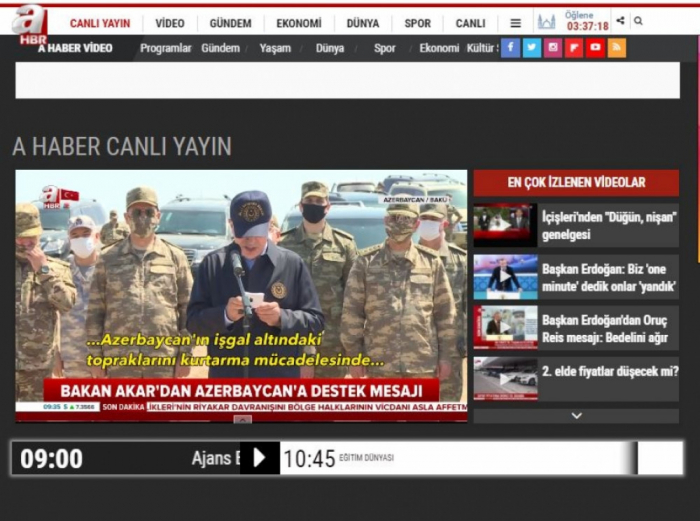Click the 09:00 schedule time
Image resolution: width=700 pixels, height=521 pixels.
point(51,458)
